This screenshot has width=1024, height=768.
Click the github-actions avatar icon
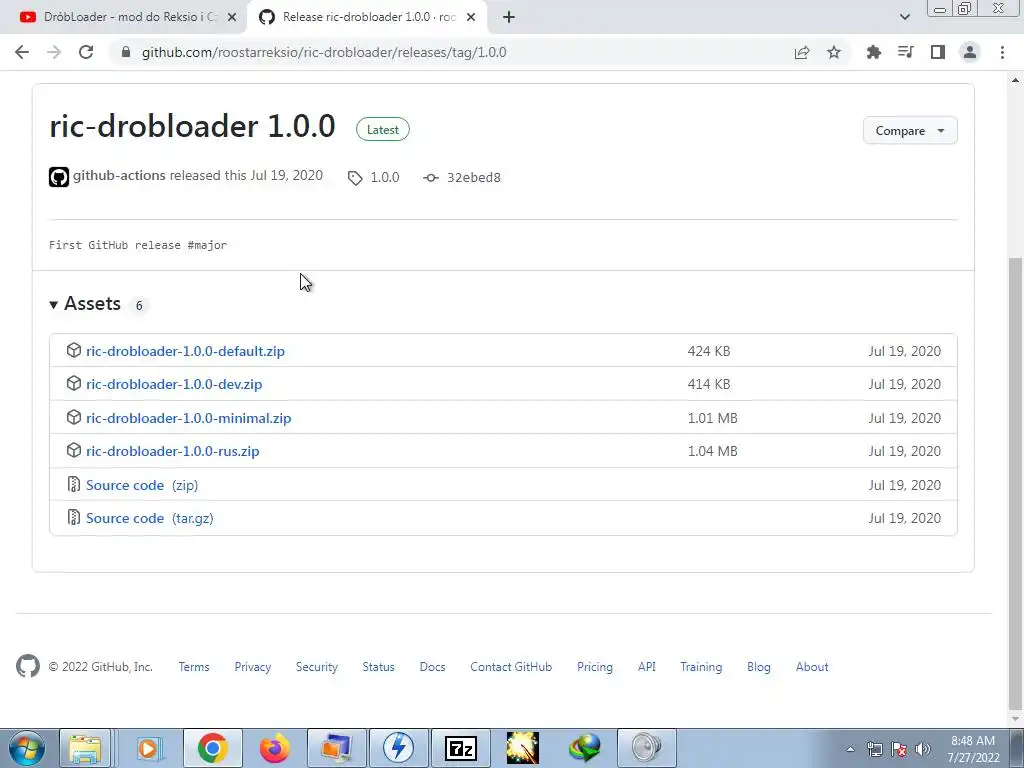point(59,177)
